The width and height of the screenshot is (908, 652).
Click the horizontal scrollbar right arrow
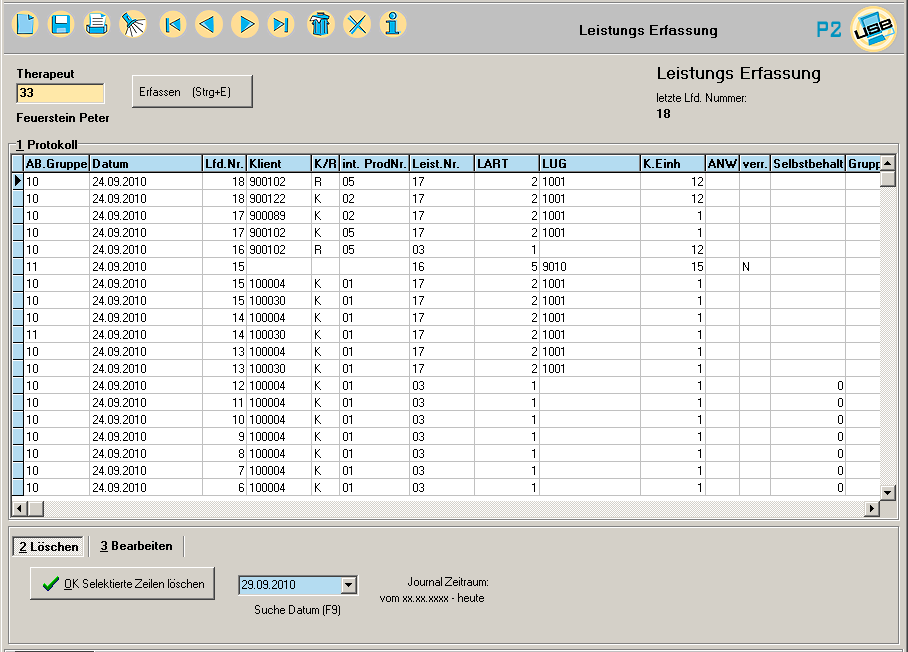(x=871, y=509)
